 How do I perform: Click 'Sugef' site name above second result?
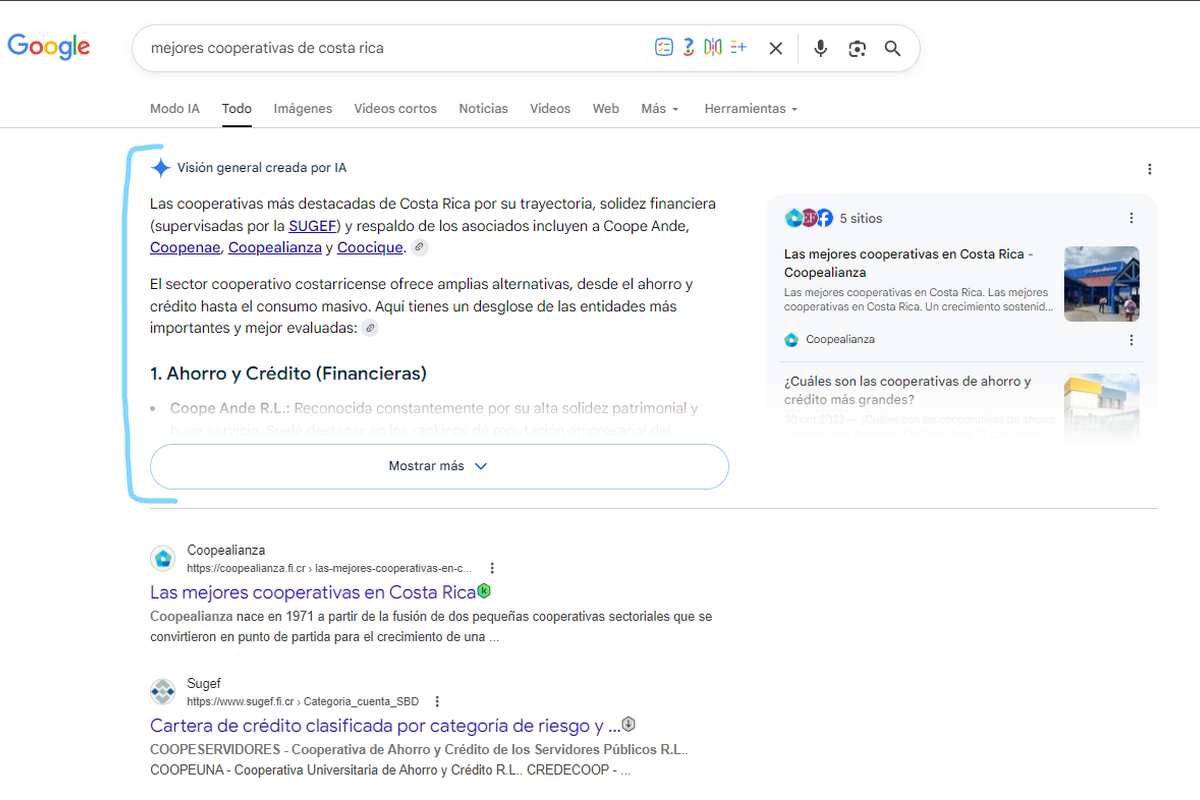203,683
